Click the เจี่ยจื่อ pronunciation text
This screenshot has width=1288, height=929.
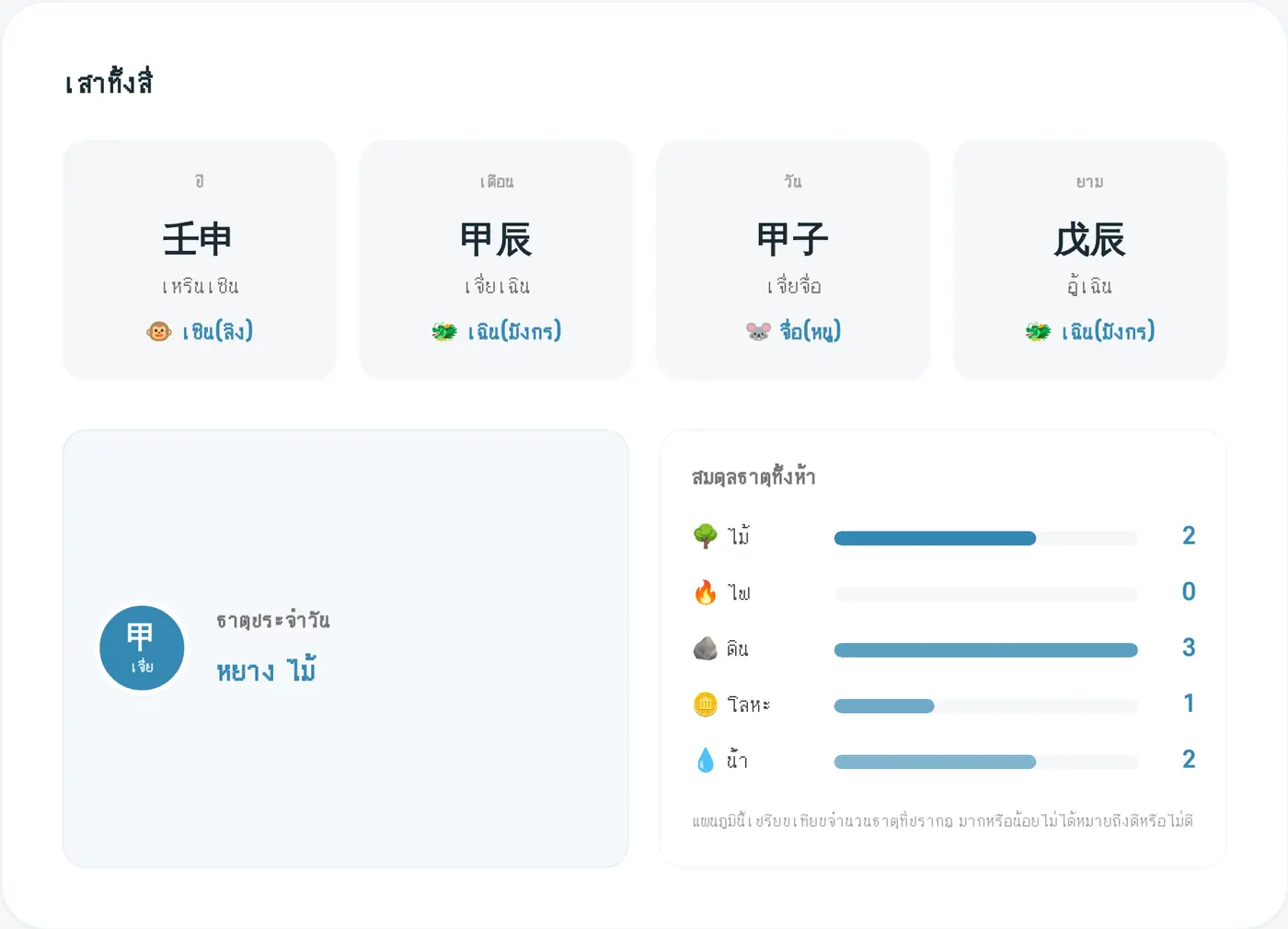pos(793,286)
